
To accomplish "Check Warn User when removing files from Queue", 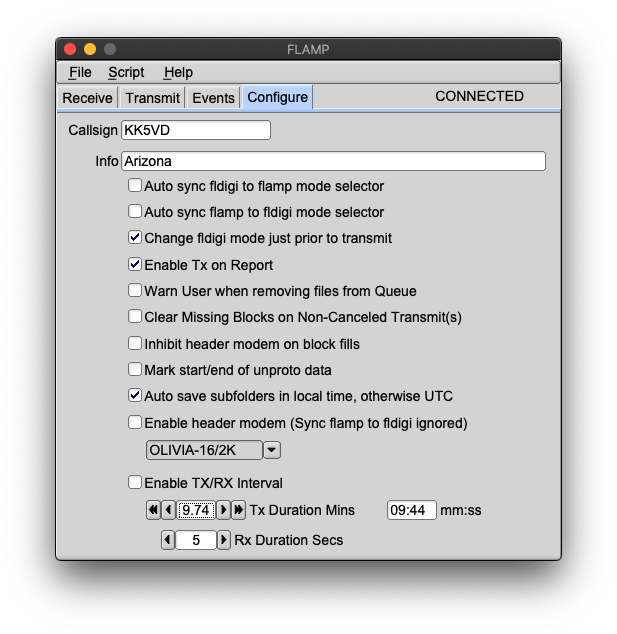I will [135, 290].
